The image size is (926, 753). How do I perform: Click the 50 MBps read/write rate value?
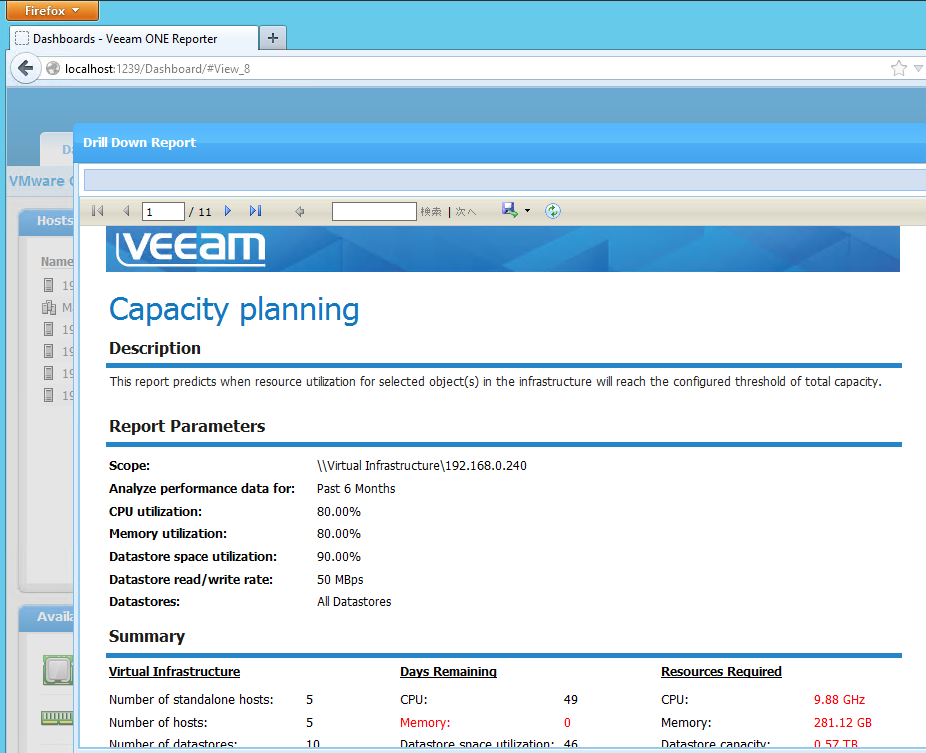coord(340,580)
